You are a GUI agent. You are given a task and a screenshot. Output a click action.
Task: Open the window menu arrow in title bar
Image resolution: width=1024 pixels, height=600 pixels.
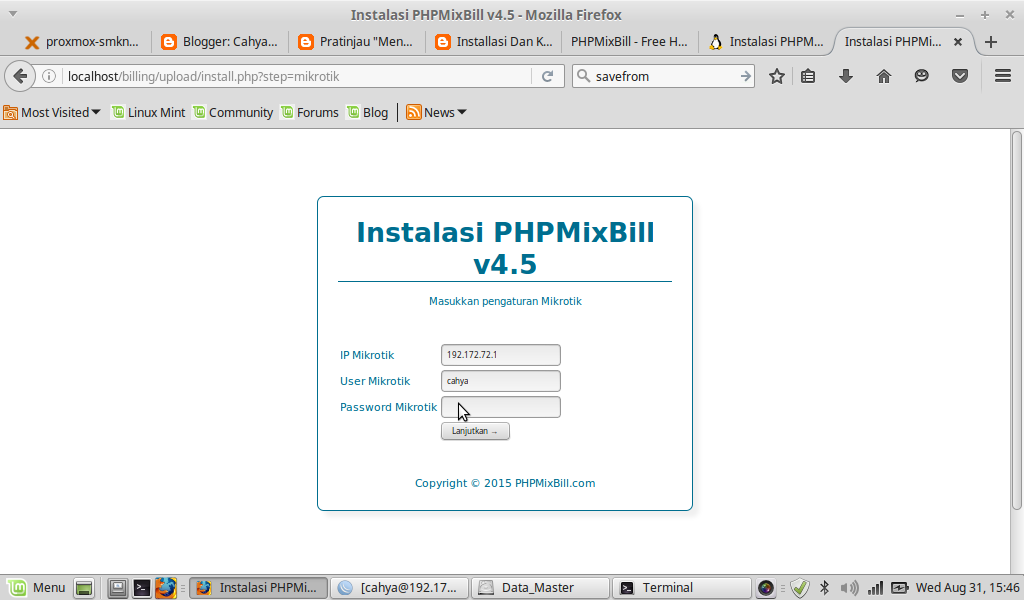point(12,14)
